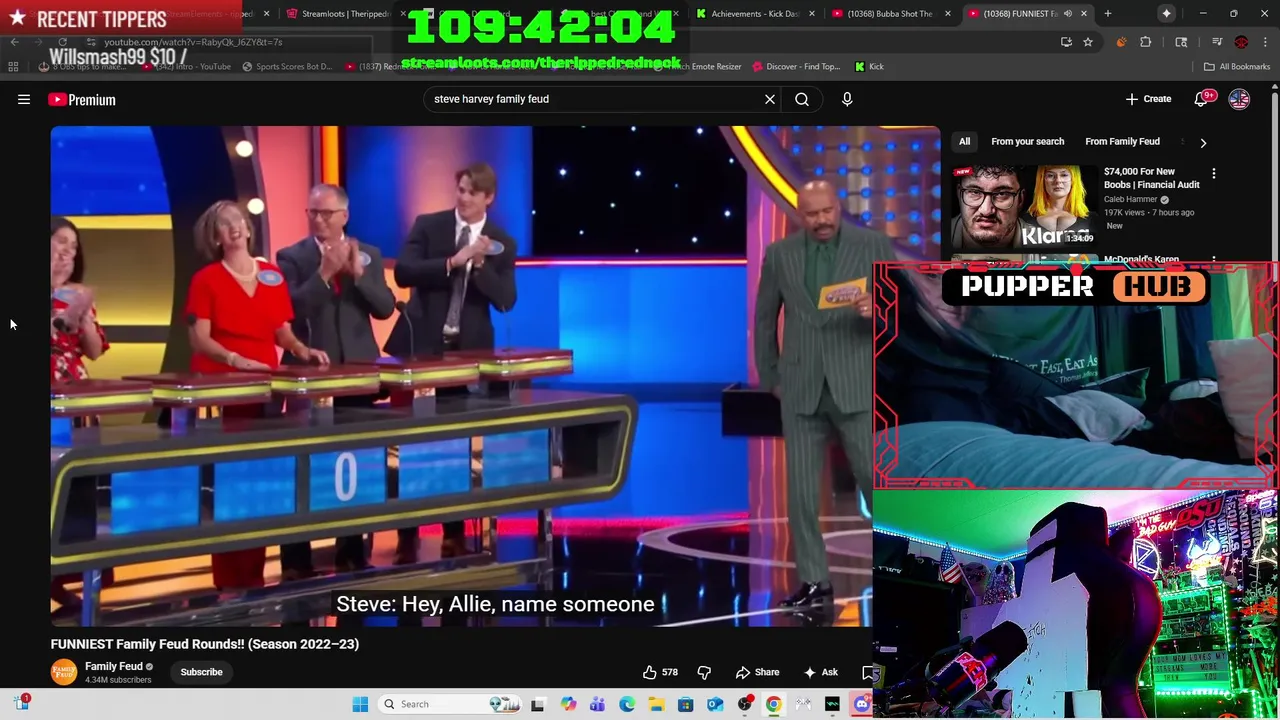The width and height of the screenshot is (1280, 720).
Task: Open the Widgets icon on taskbar
Action: coord(22,704)
